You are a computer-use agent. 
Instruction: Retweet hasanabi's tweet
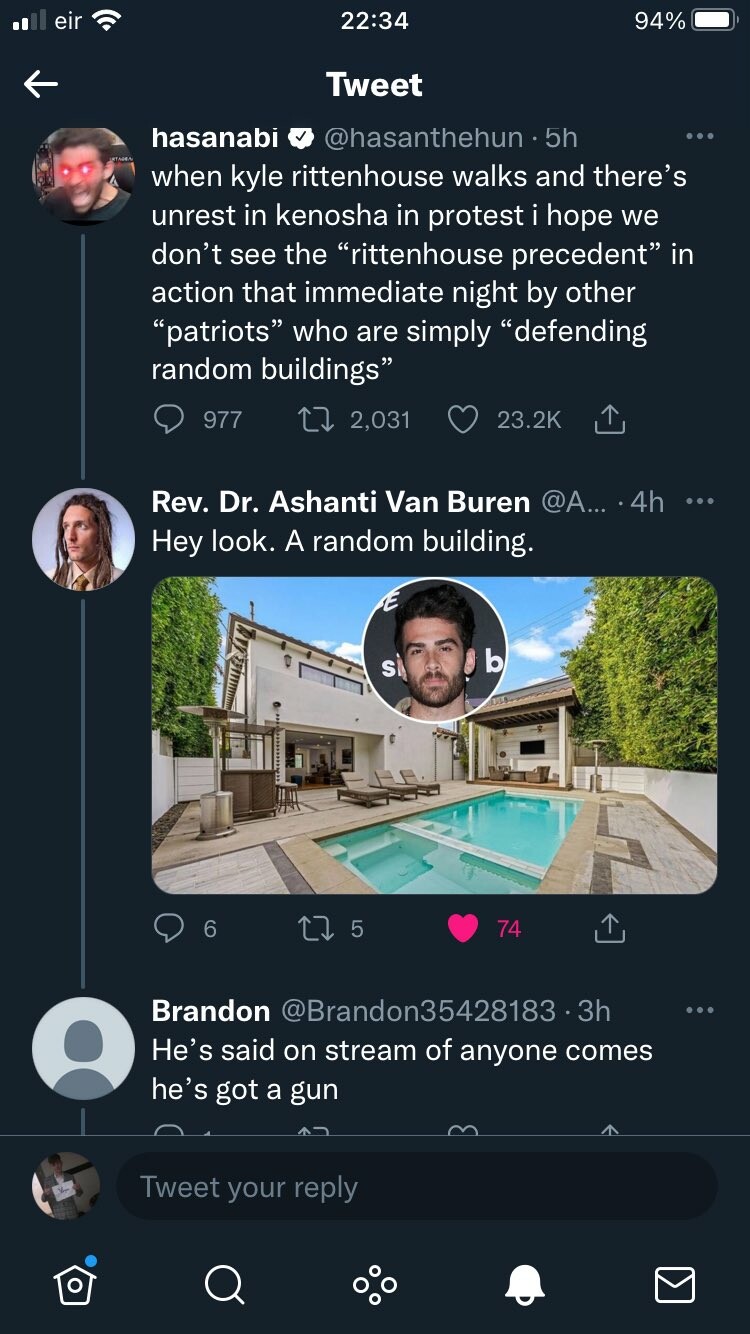315,419
